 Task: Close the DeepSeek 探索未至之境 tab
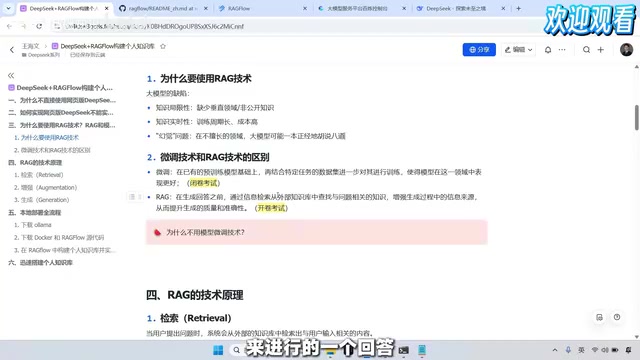tap(503, 8)
